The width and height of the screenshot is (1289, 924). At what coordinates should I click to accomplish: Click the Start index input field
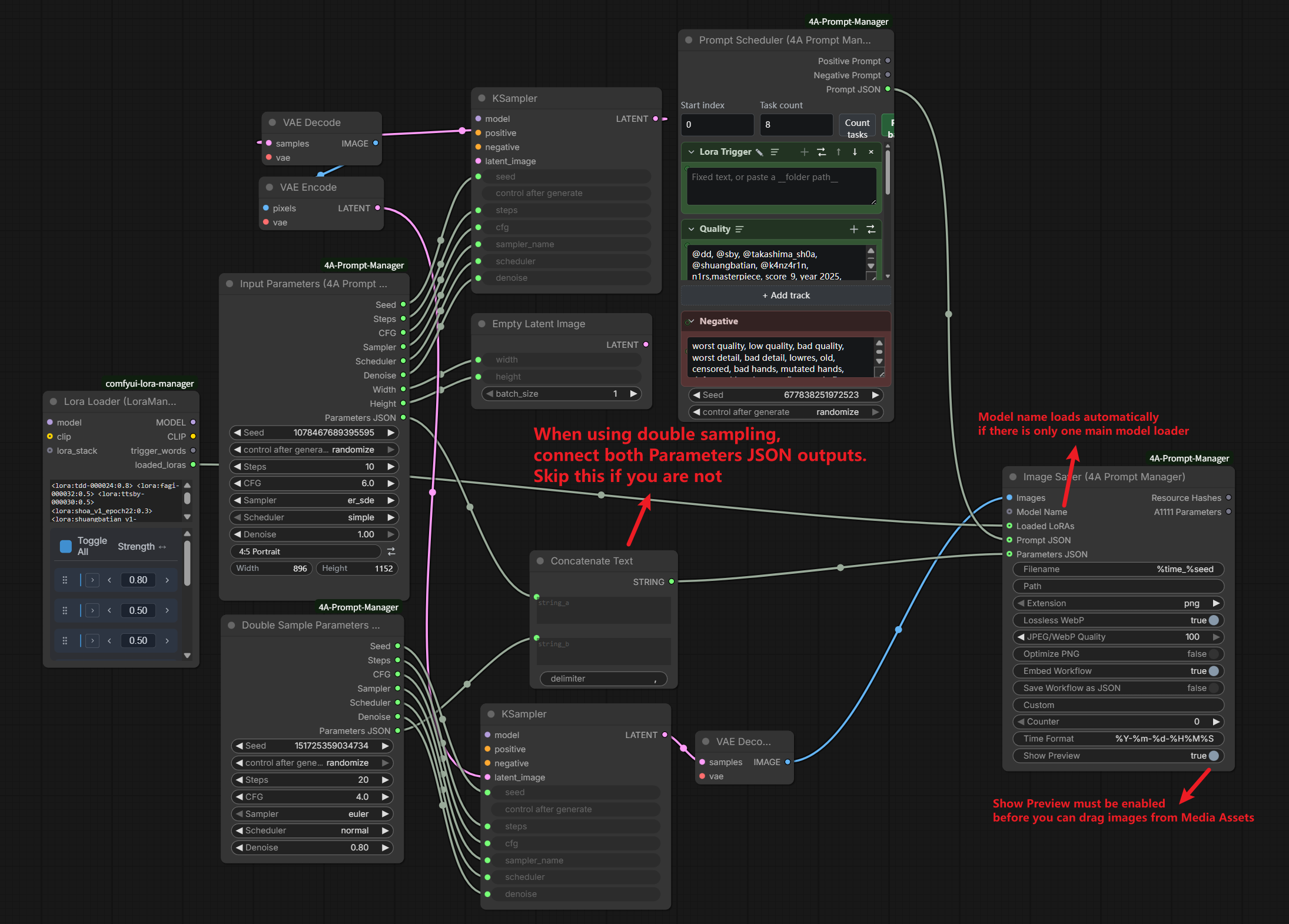(x=717, y=125)
